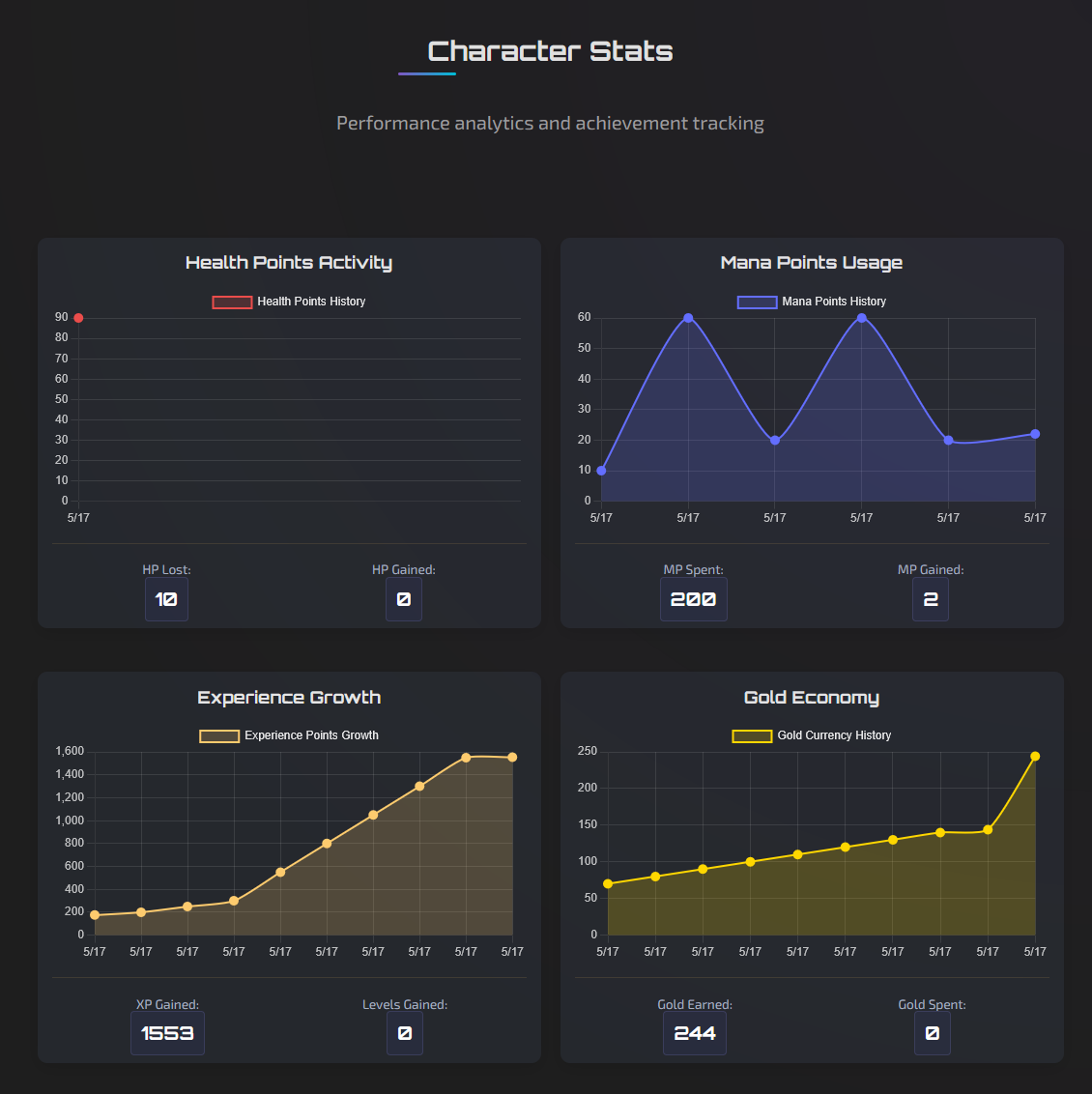Select the Mana Points Usage chart title
This screenshot has height=1094, width=1092.
[x=812, y=262]
